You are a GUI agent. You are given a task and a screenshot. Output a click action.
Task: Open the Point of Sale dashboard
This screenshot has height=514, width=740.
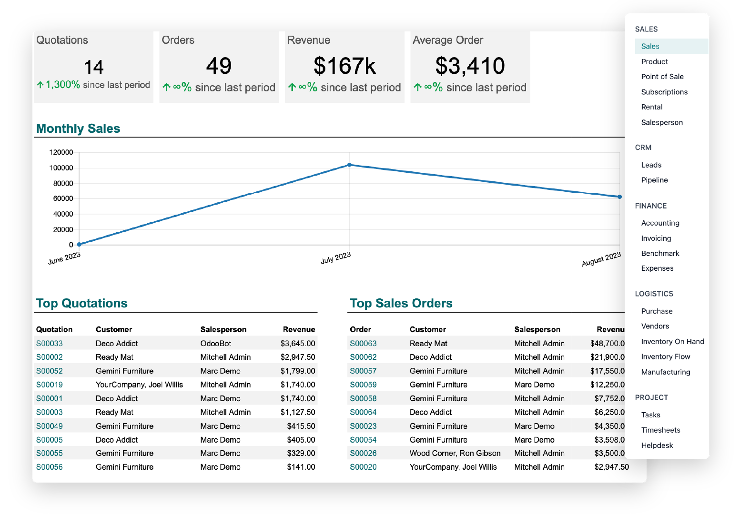point(662,77)
